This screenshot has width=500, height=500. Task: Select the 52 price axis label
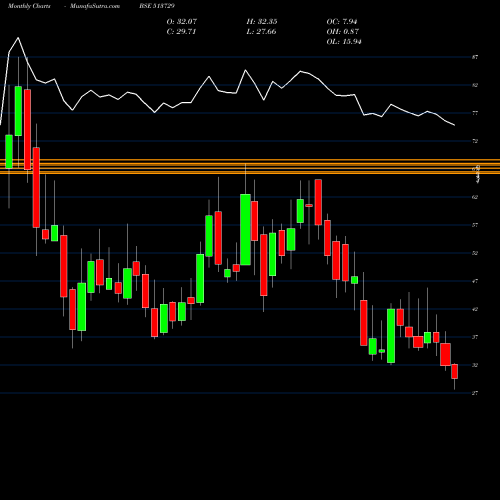[x=475, y=253]
